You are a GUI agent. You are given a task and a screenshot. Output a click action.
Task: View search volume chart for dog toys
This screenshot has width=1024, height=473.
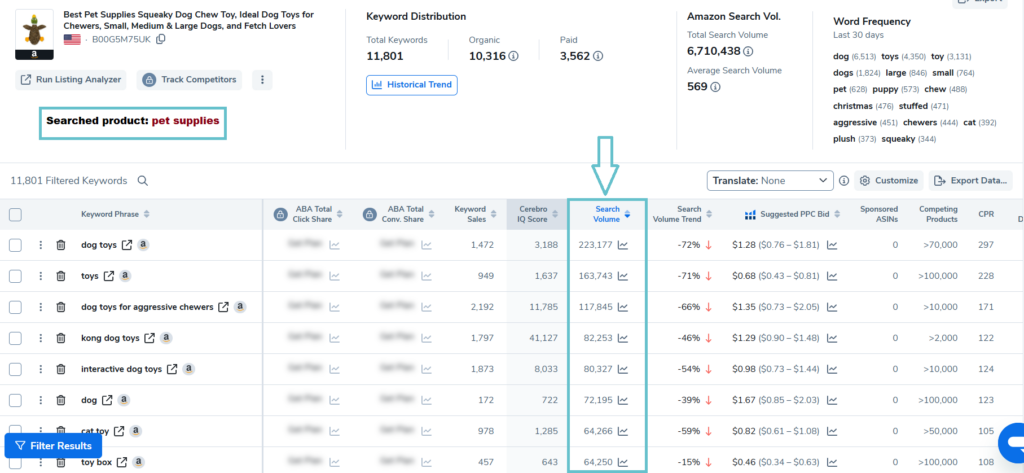(x=623, y=245)
